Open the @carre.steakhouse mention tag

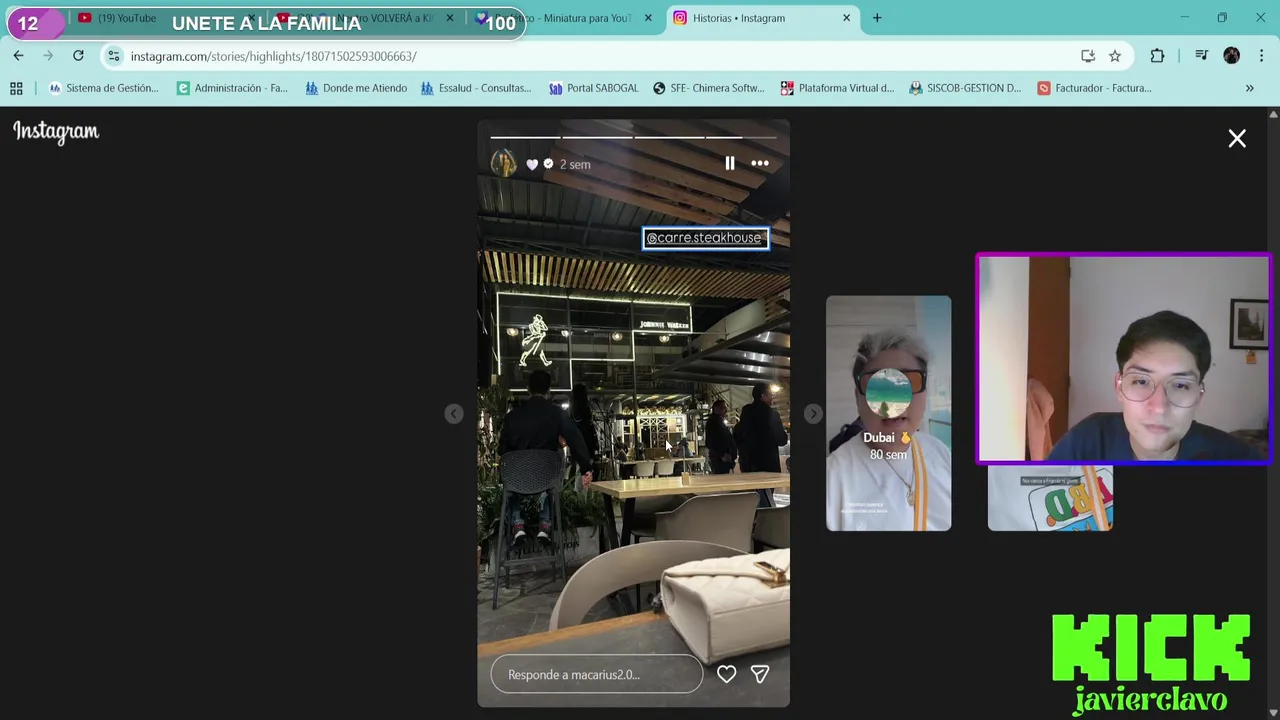[706, 238]
